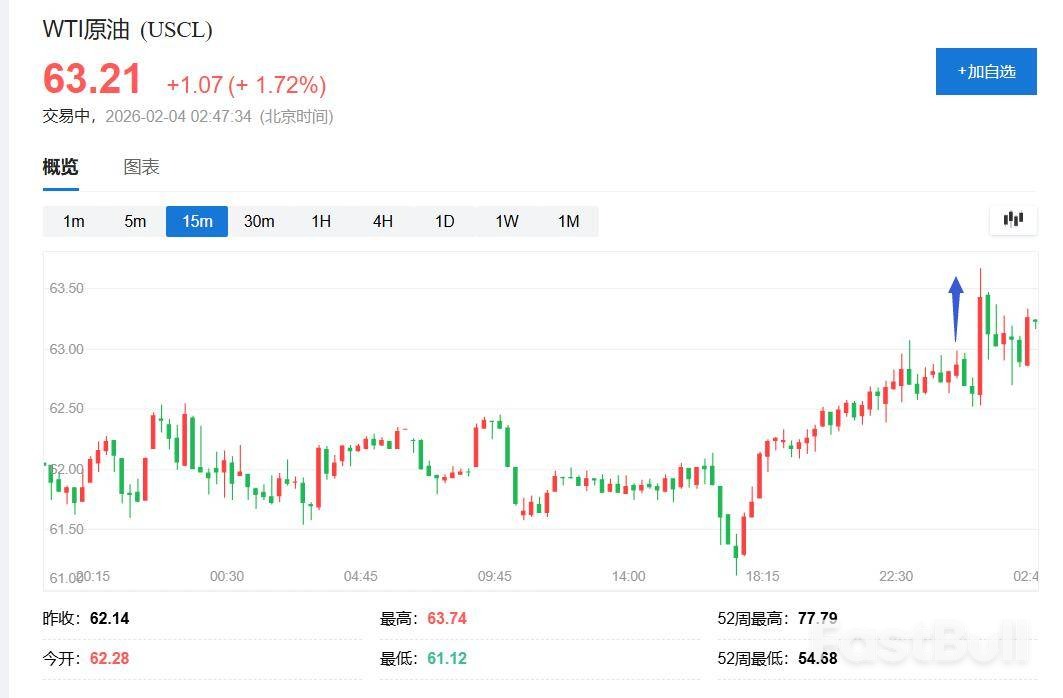The width and height of the screenshot is (1063, 698).
Task: Click the 52周最高 value 77.79
Action: click(818, 618)
